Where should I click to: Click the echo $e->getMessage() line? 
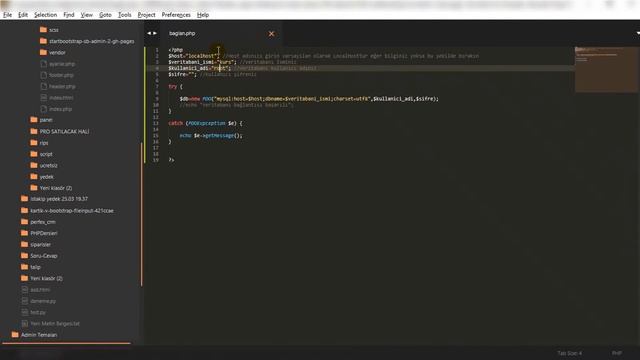point(211,136)
